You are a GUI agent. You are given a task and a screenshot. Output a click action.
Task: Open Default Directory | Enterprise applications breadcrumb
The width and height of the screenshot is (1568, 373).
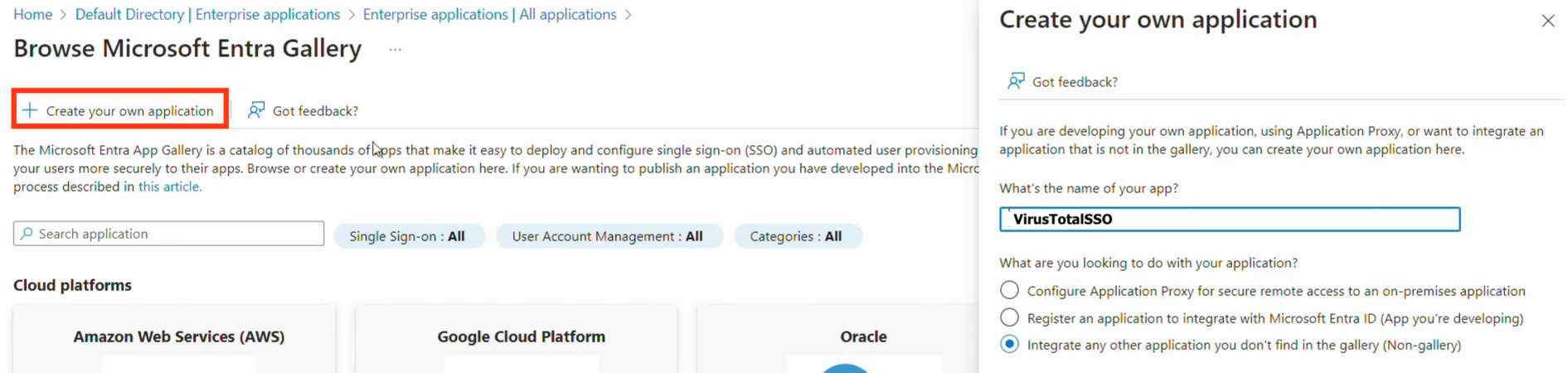[207, 14]
